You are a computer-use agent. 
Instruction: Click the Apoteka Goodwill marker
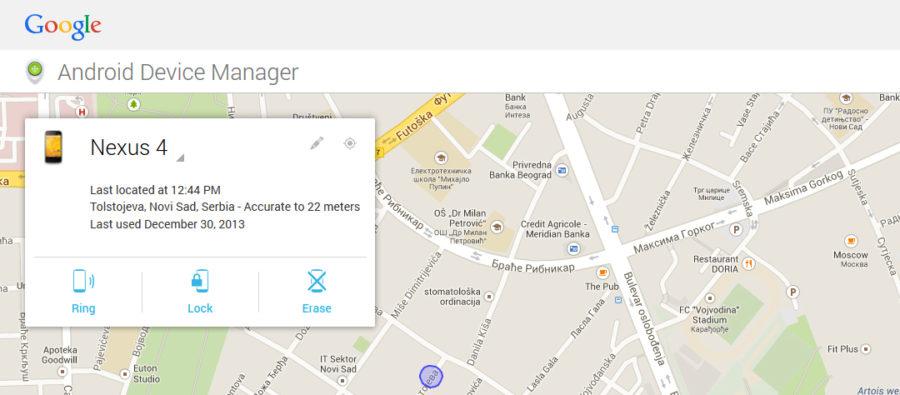tap(62, 371)
